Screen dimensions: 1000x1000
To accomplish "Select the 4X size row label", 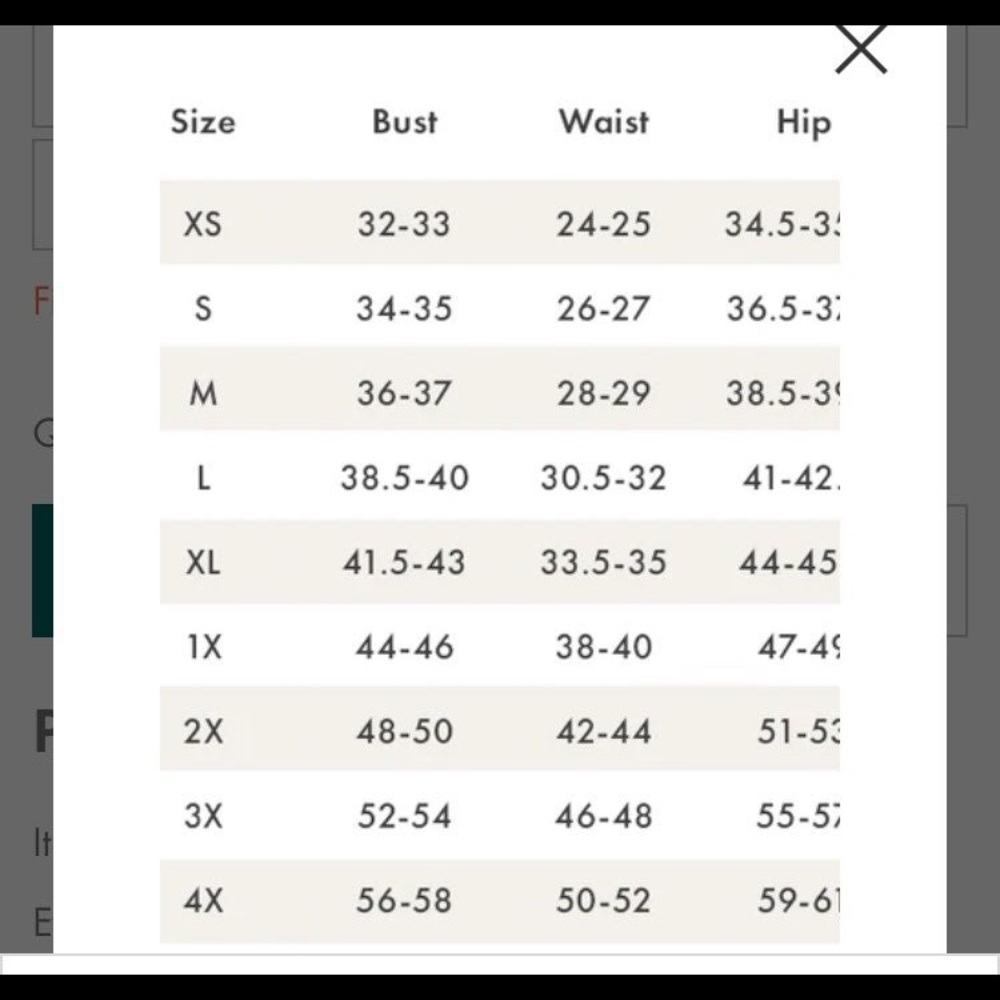I will click(x=203, y=902).
